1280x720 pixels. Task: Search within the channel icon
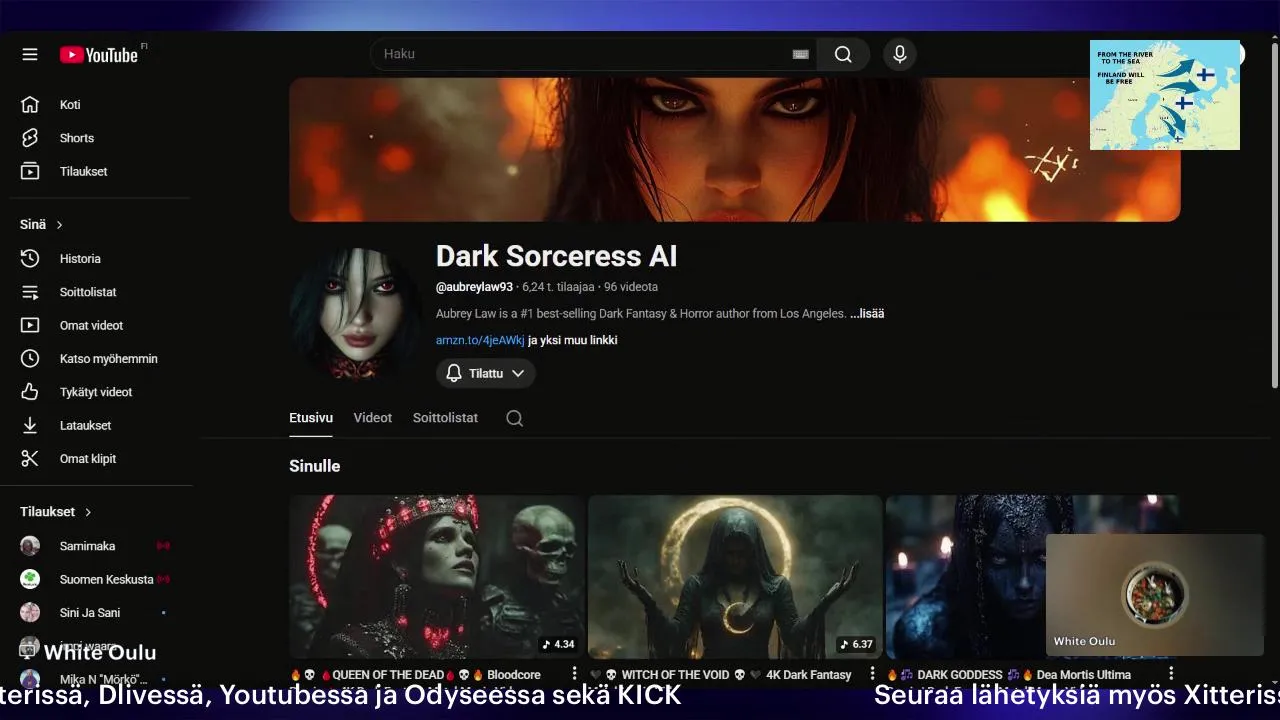[x=514, y=418]
